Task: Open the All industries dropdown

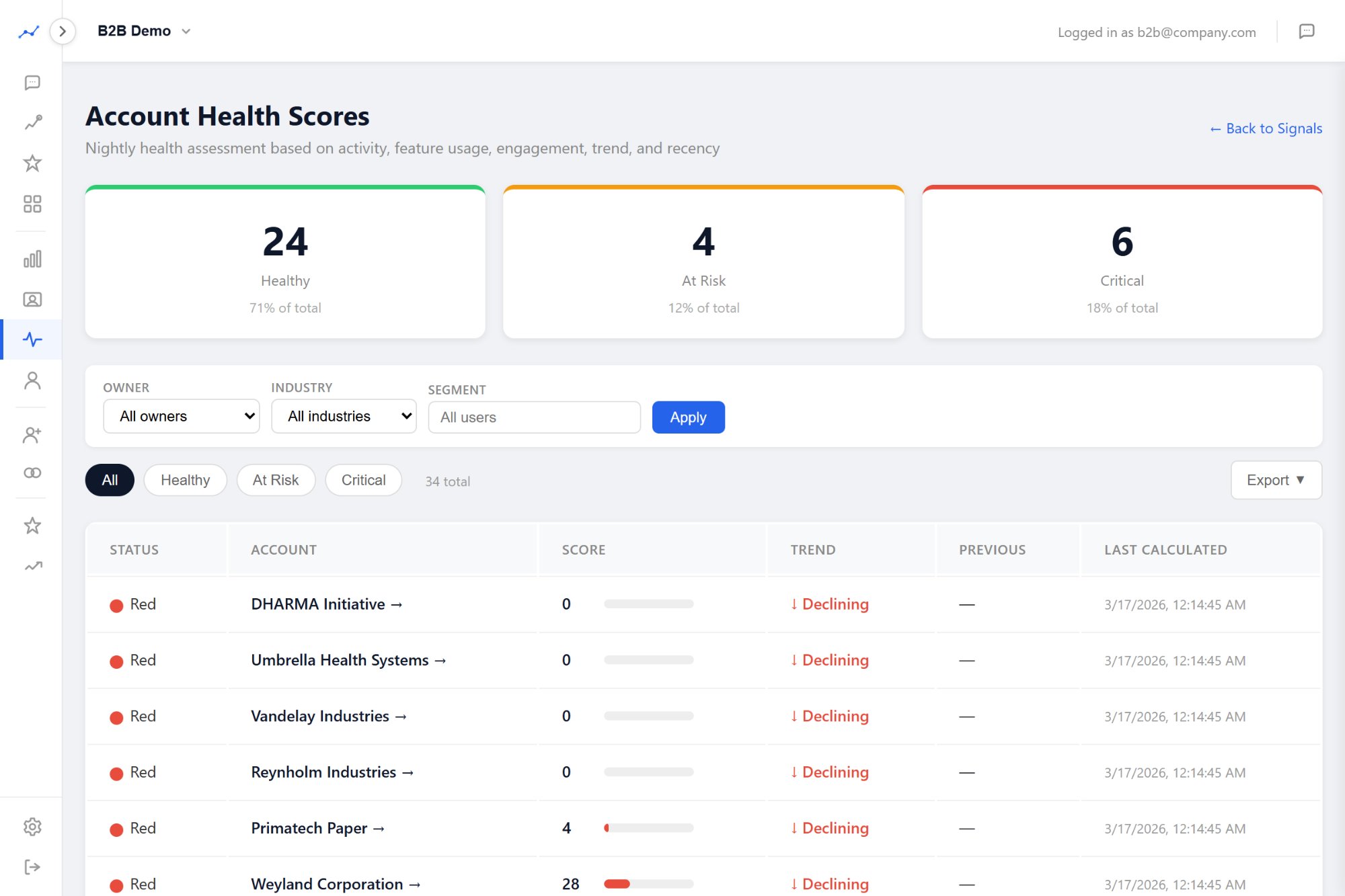Action: [343, 416]
